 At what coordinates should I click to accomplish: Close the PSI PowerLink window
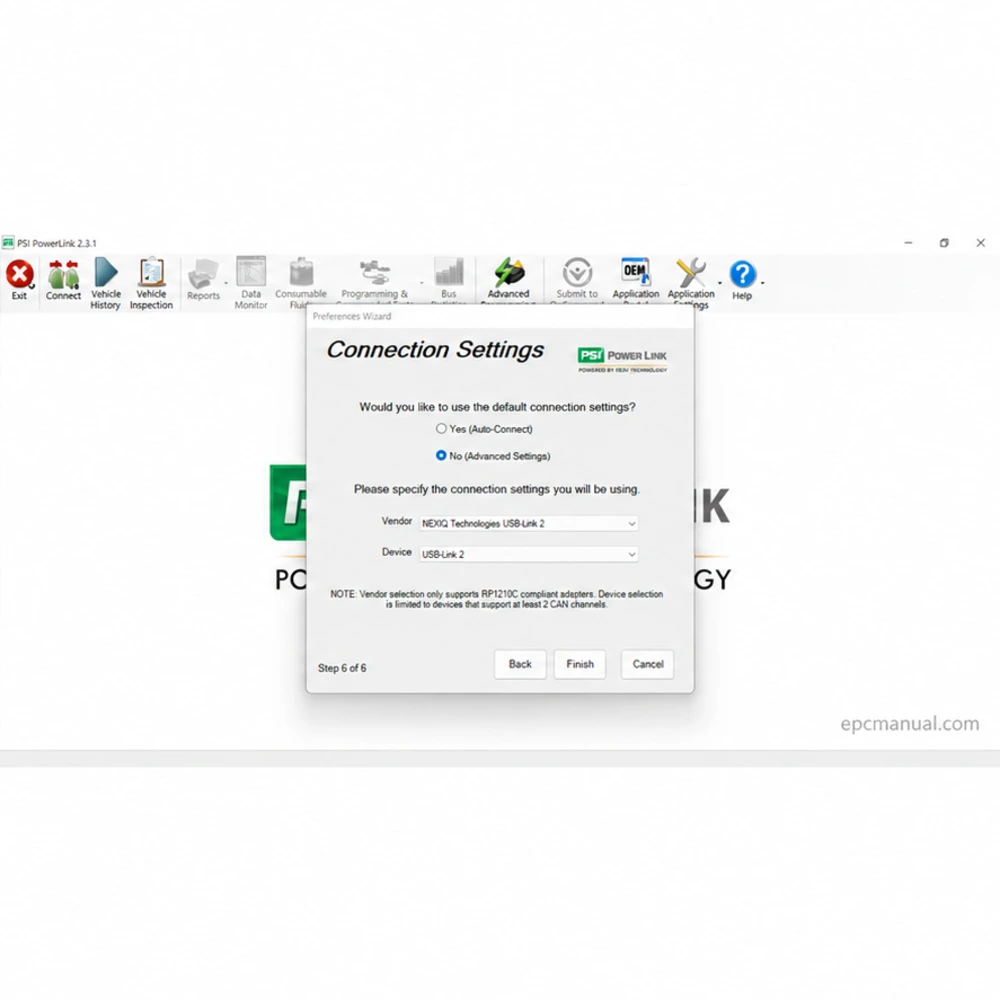980,243
